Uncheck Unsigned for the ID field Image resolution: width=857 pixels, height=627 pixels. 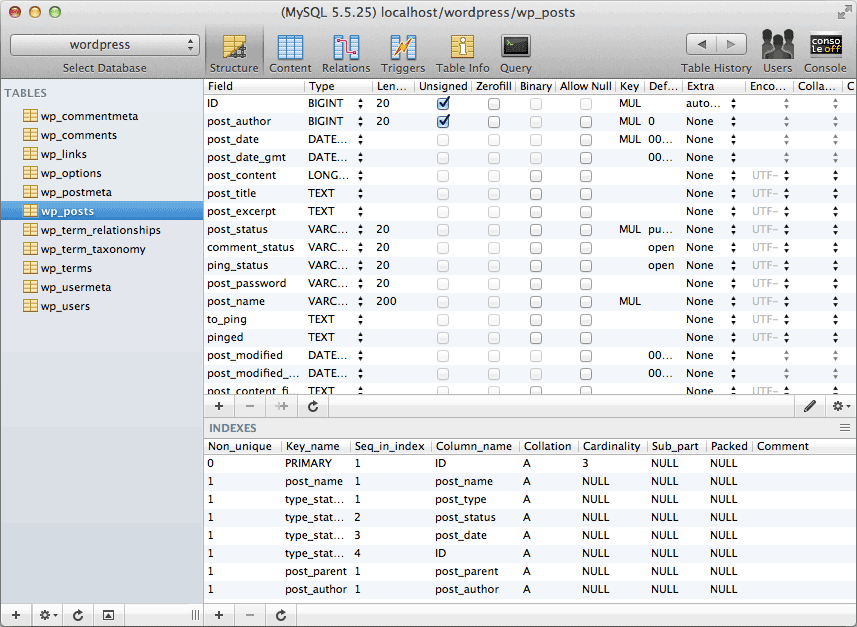[443, 103]
